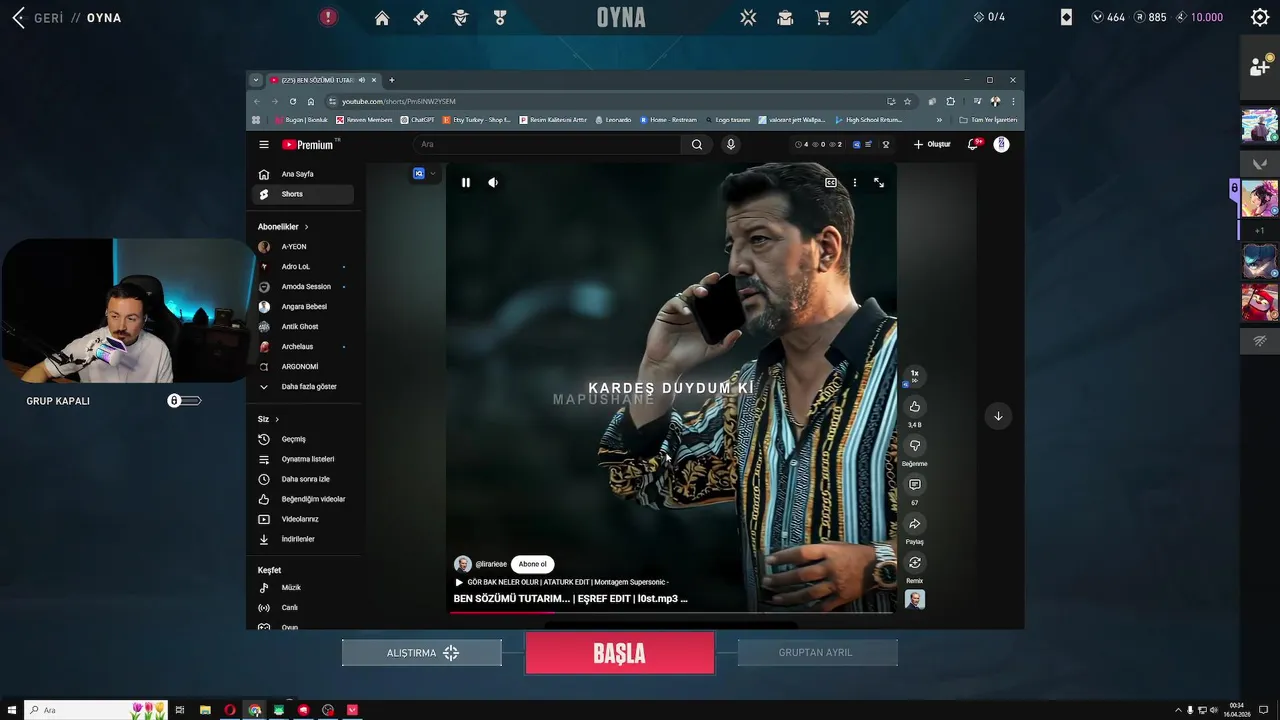Viewport: 1280px width, 720px height.
Task: Open Beğendiğim videolar
Action: click(303, 499)
